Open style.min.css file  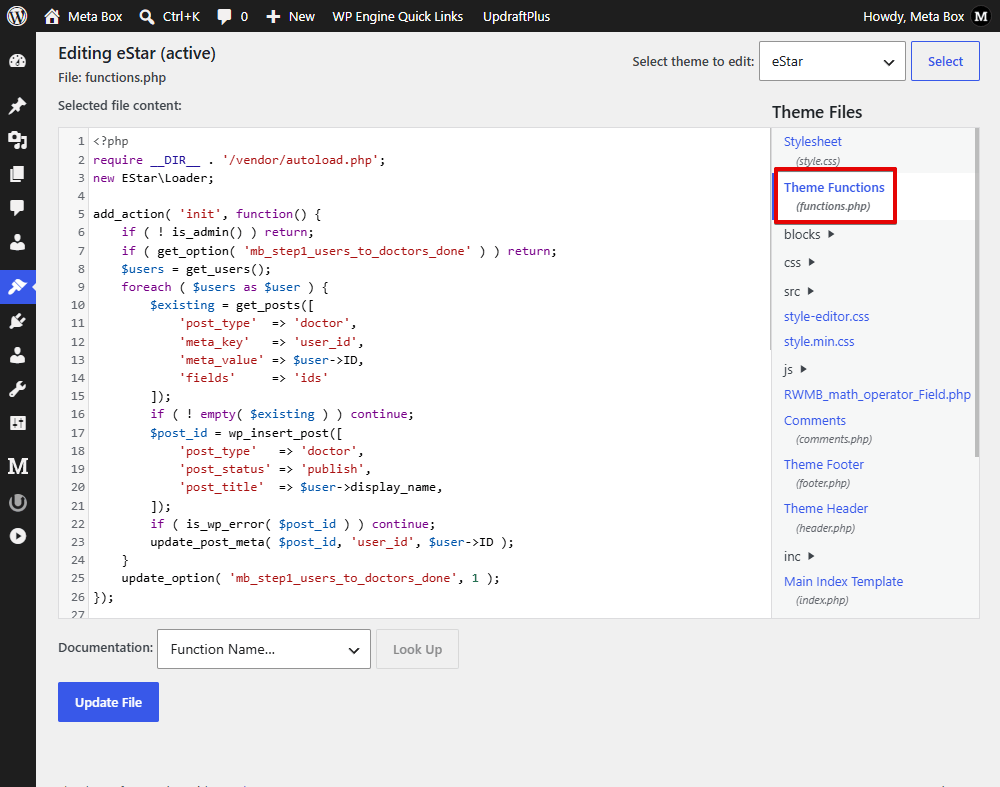point(819,341)
